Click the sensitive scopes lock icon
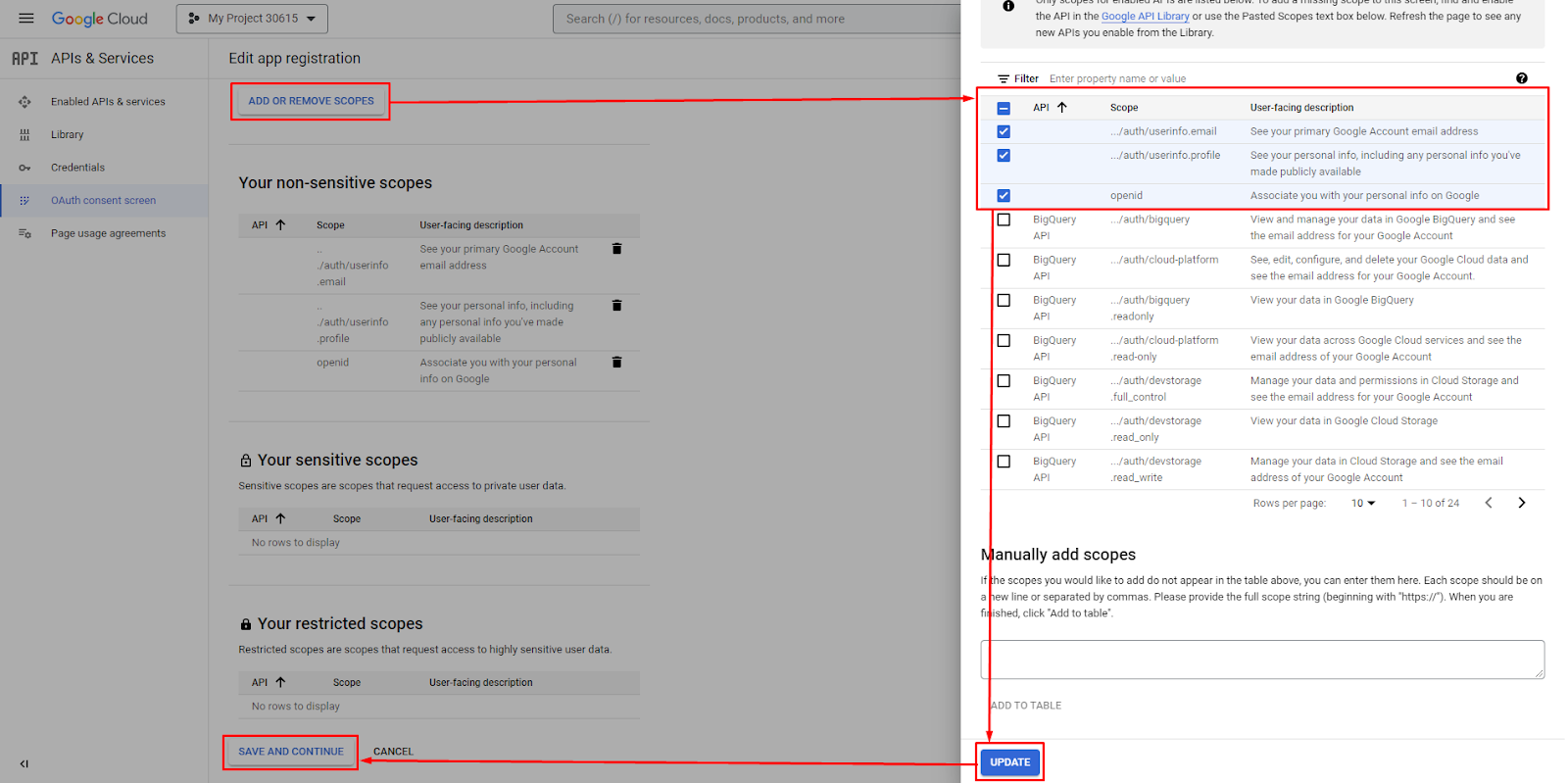The image size is (1568, 783). click(x=246, y=461)
